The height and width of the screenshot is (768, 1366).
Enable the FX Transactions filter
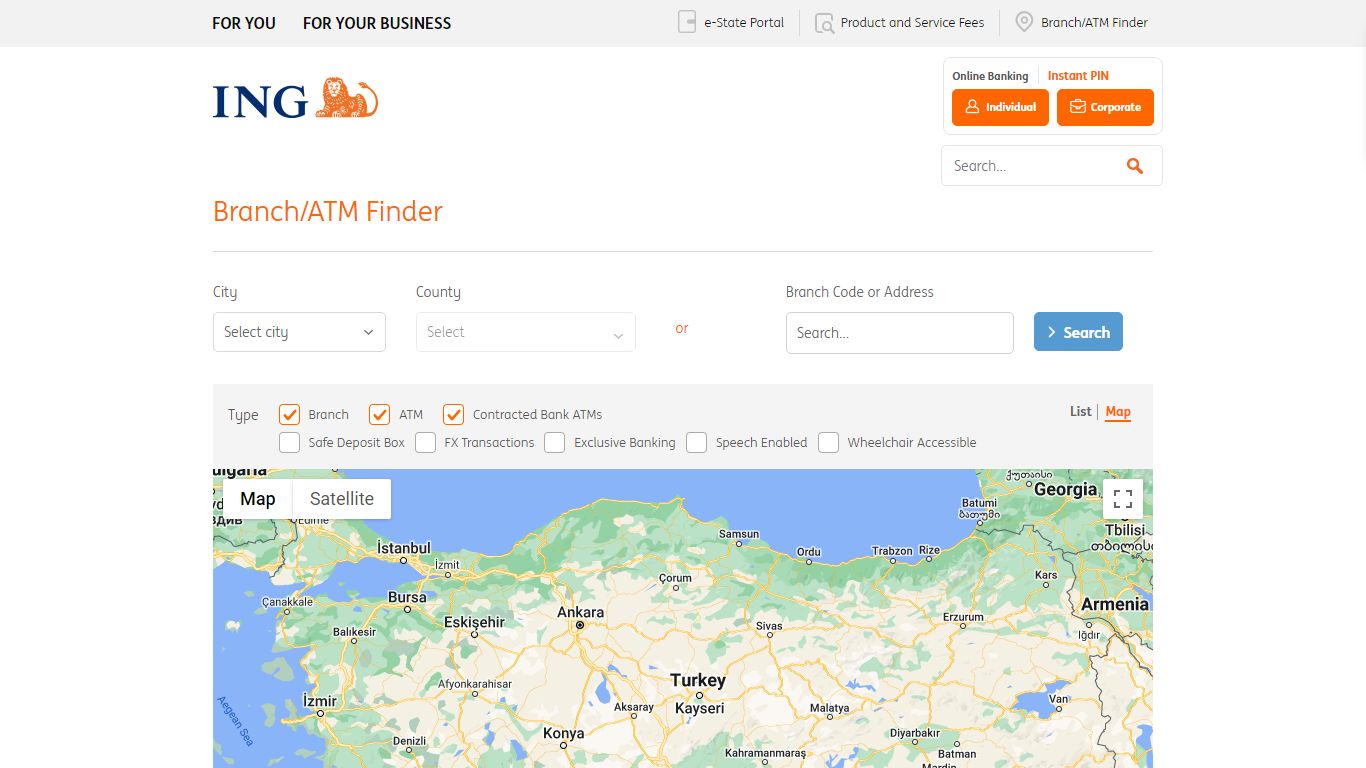tap(426, 442)
